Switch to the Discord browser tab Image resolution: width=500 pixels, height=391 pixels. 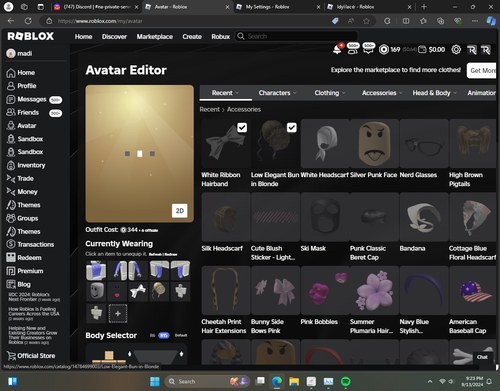96,7
